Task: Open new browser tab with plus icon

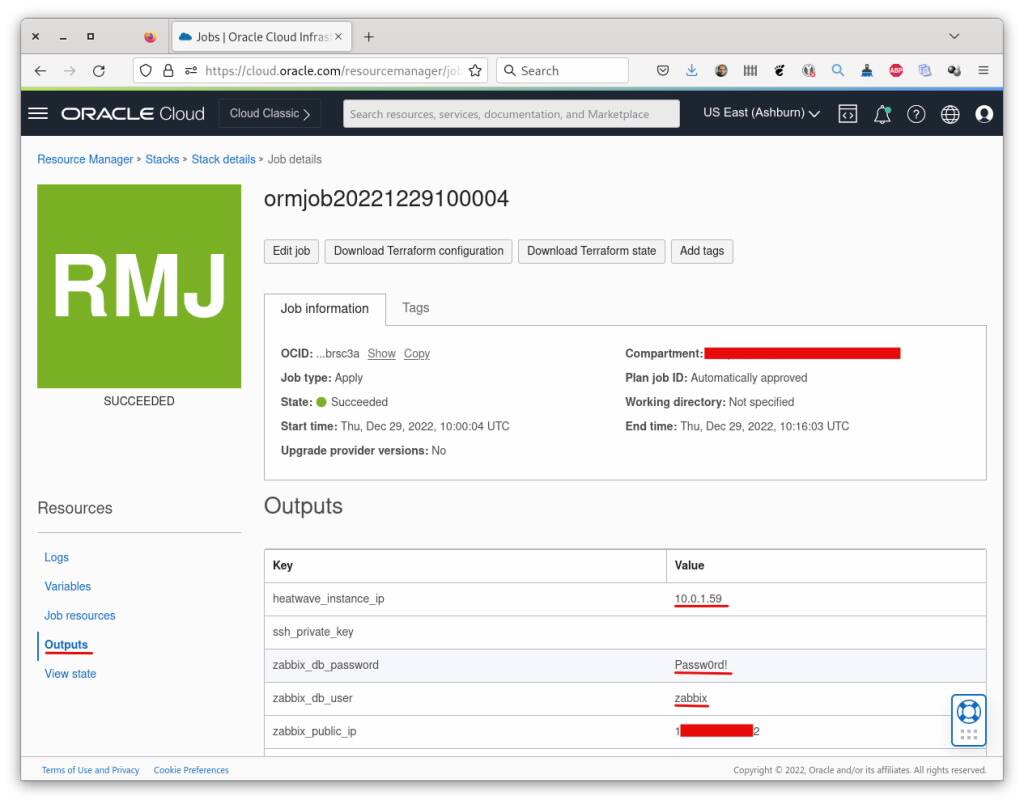Action: click(368, 37)
